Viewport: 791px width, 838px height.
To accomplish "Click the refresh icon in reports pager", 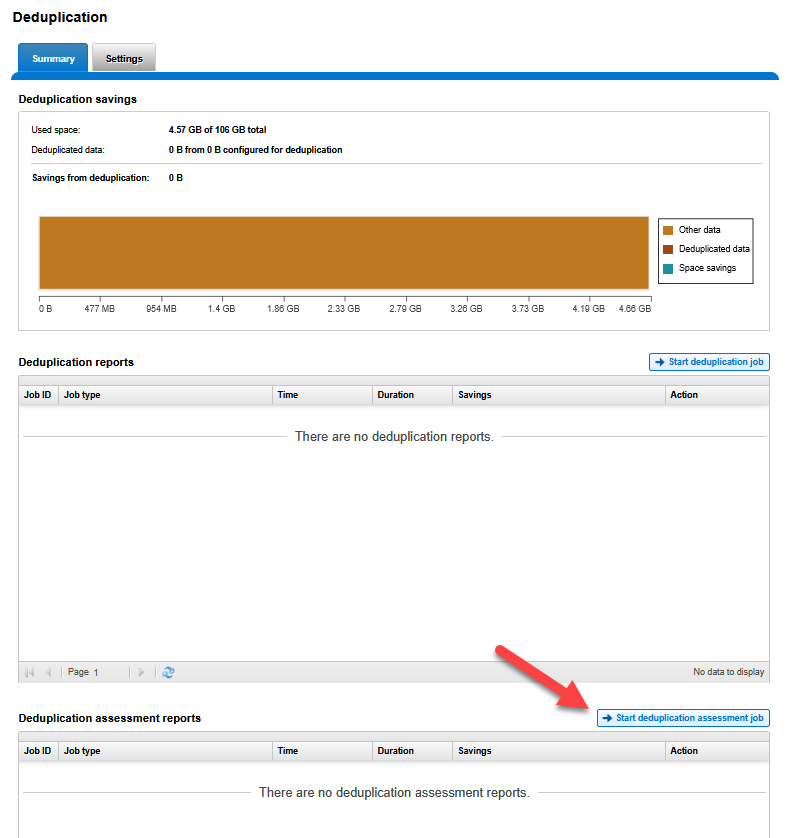I will 168,673.
